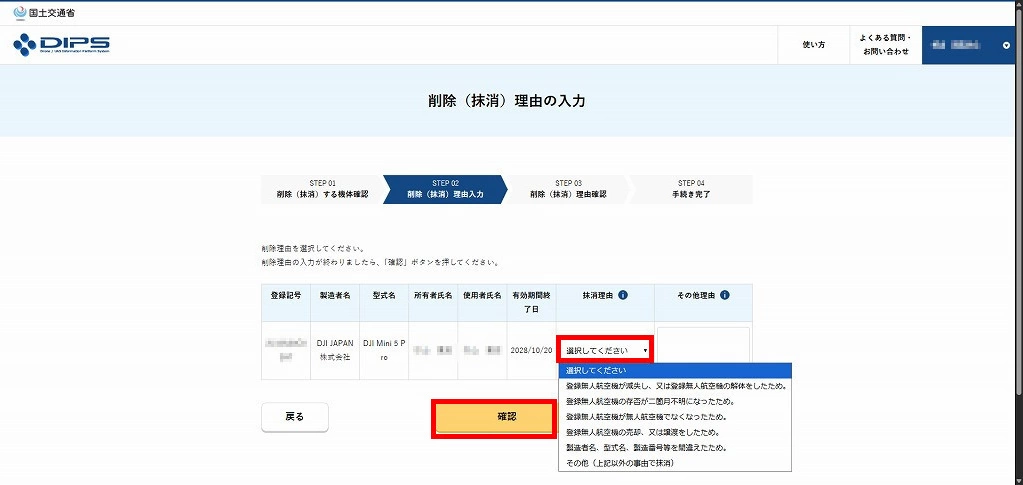Viewport: 1023px width, 485px height.
Task: Click the DIPS logo in header
Action: pyautogui.click(x=62, y=45)
